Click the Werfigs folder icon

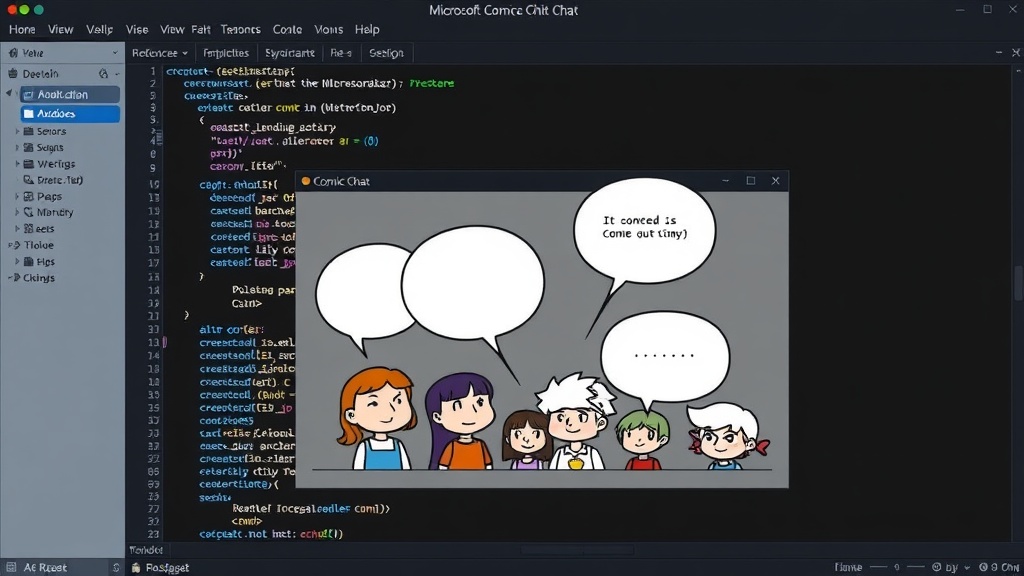pyautogui.click(x=28, y=164)
